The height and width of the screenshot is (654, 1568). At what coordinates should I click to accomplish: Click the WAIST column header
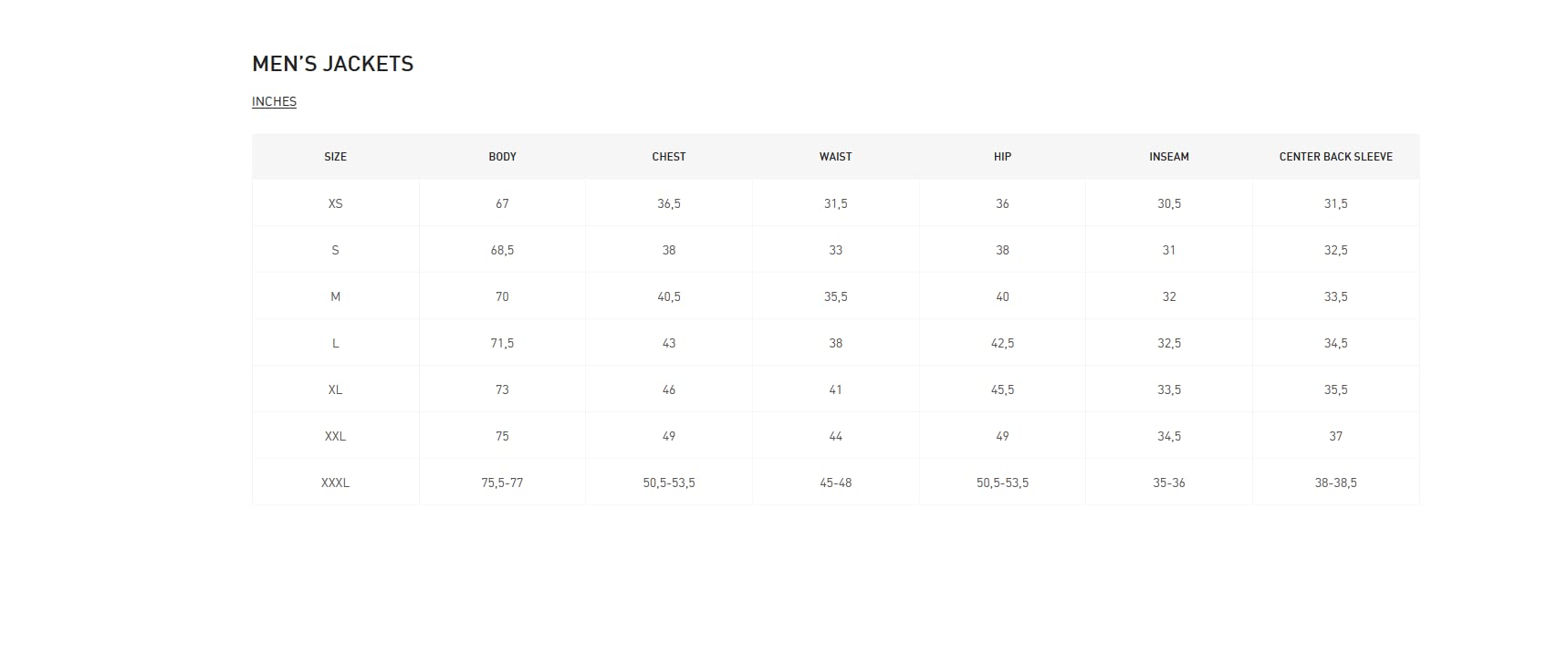point(835,157)
